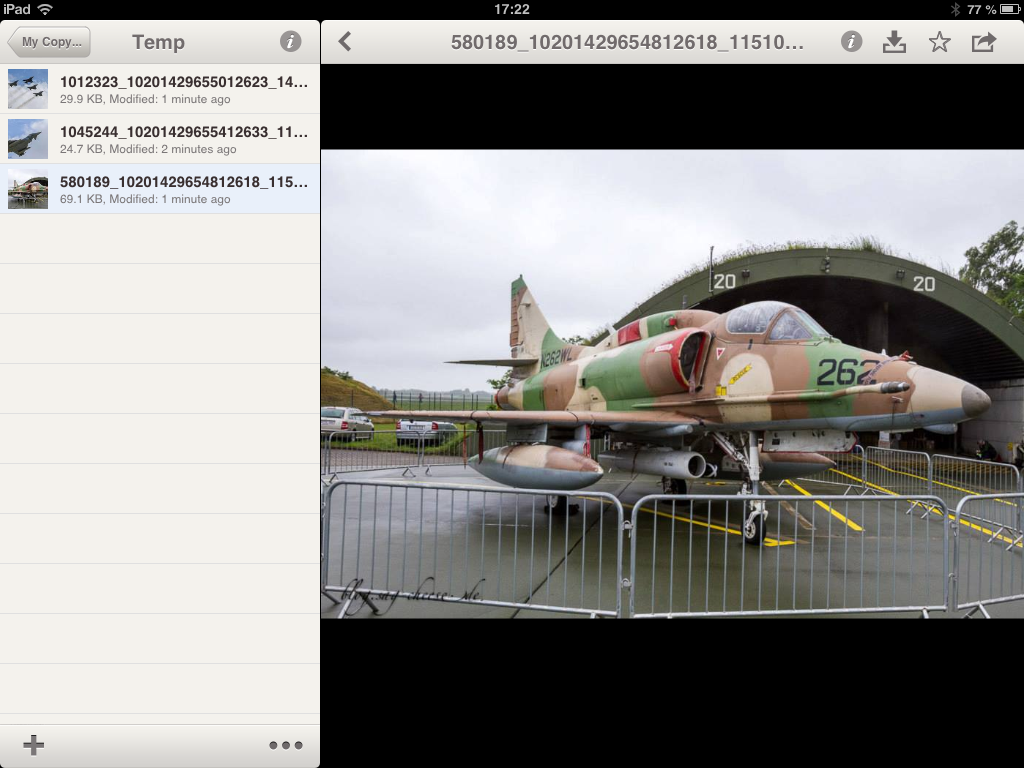The width and height of the screenshot is (1024, 768).
Task: Open the share menu icon
Action: [984, 41]
